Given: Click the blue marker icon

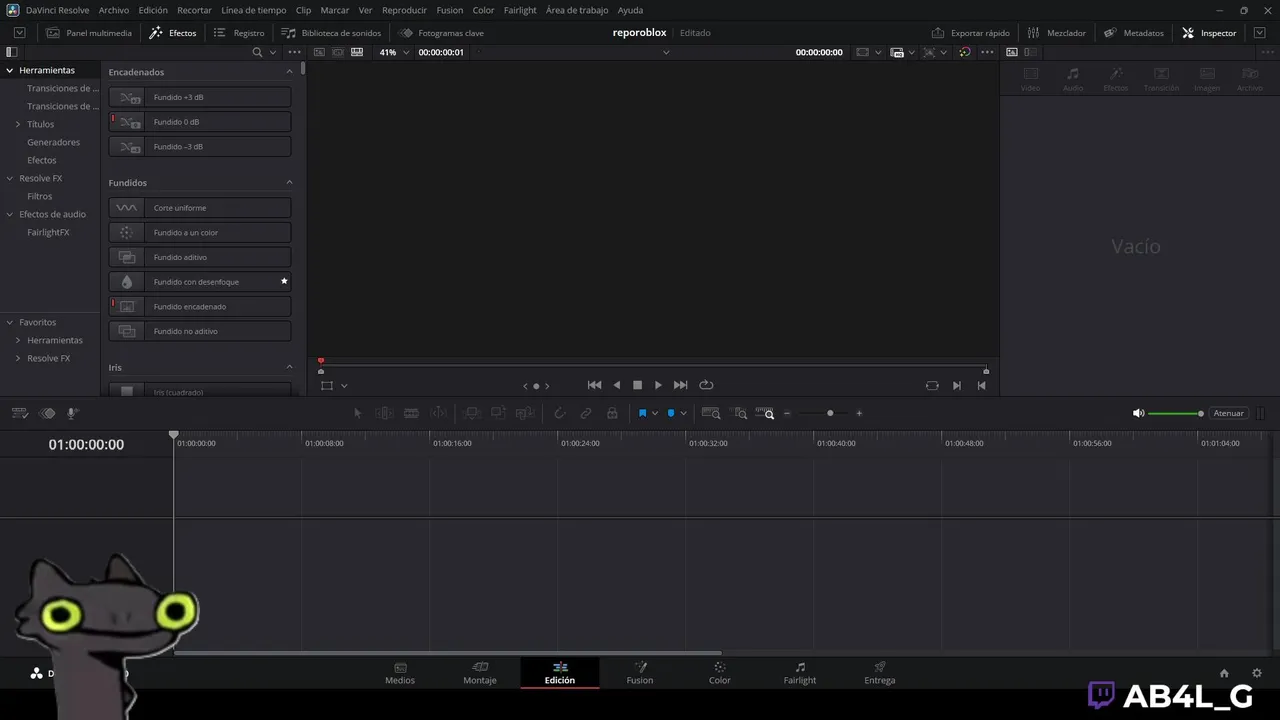Looking at the screenshot, I should point(671,413).
